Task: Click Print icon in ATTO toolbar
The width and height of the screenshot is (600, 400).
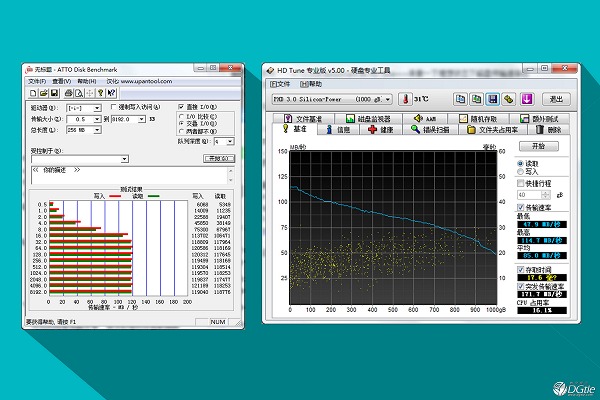Action: click(68, 93)
